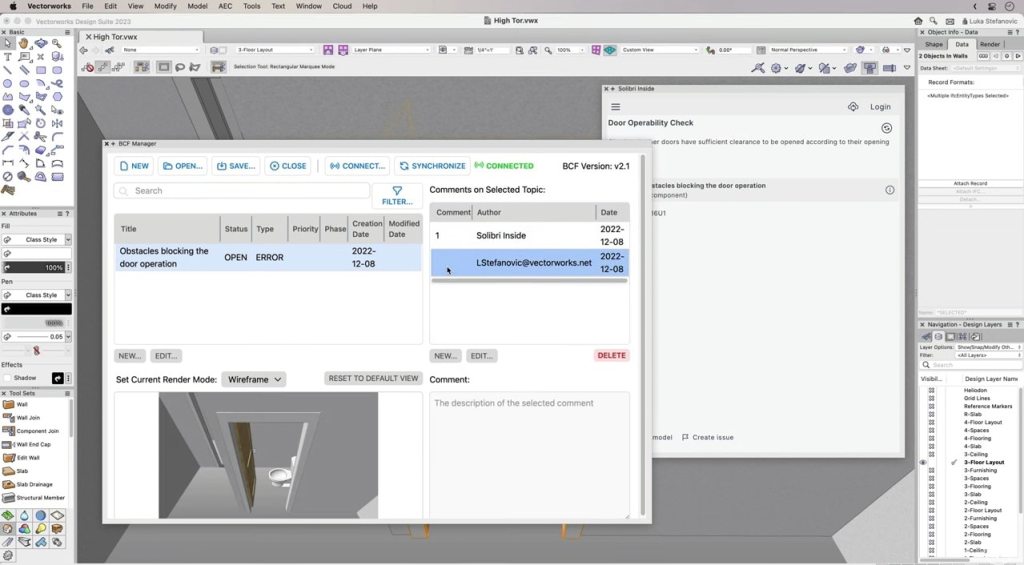This screenshot has height=565, width=1024.
Task: Click the refresh icon for Door Operability Check
Action: tap(887, 128)
